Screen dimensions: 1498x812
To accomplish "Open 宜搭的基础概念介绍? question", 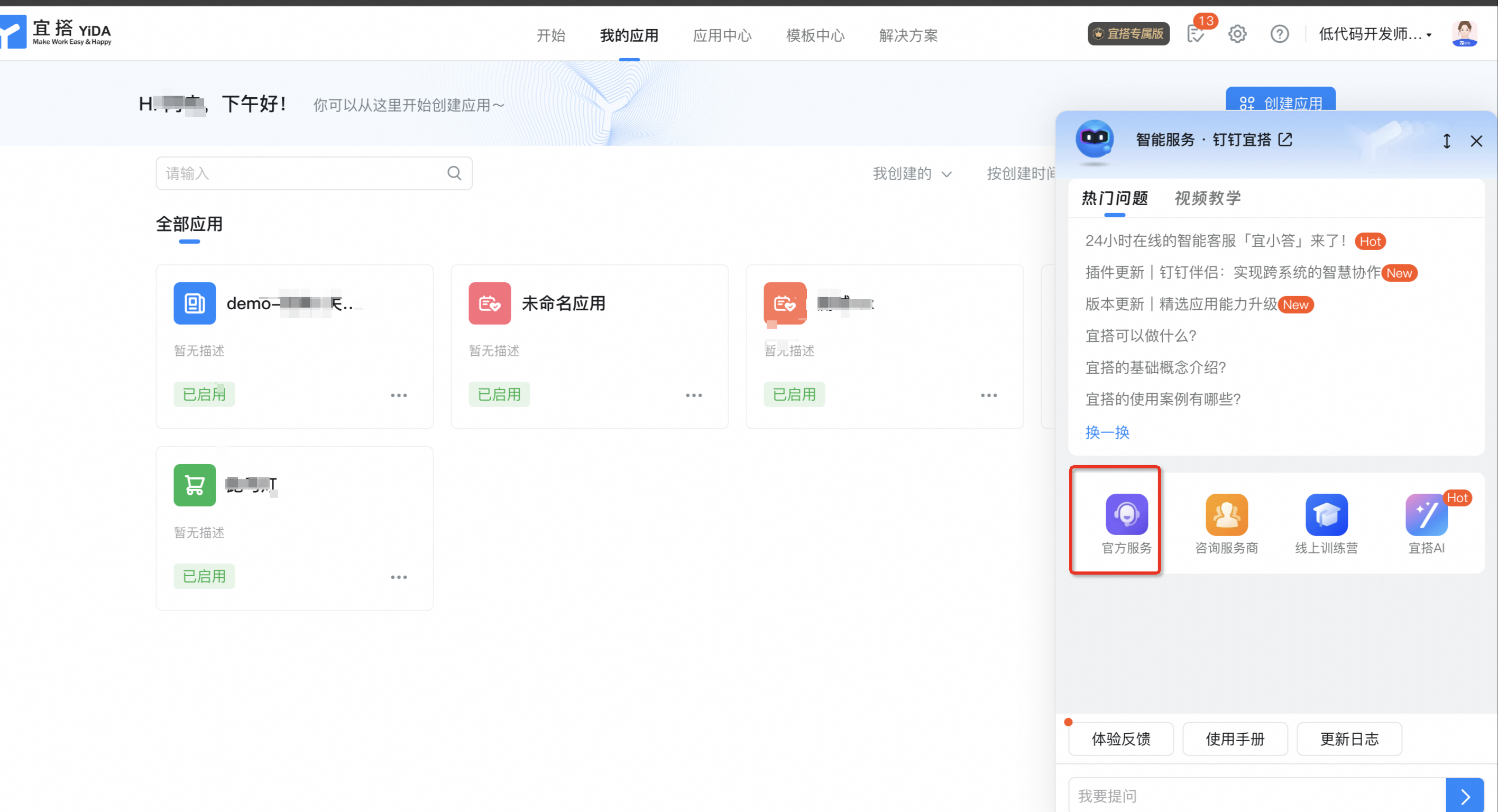I will click(1155, 367).
